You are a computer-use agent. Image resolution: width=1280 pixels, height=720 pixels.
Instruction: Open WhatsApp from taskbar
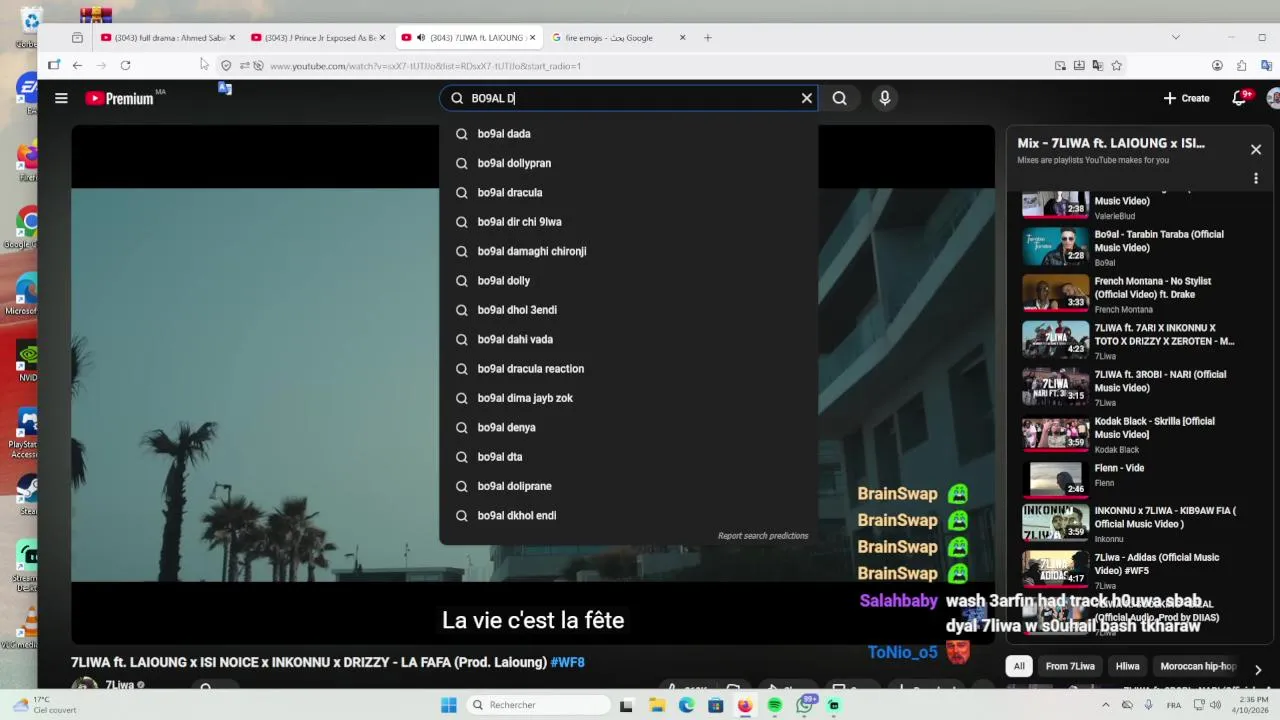[805, 705]
